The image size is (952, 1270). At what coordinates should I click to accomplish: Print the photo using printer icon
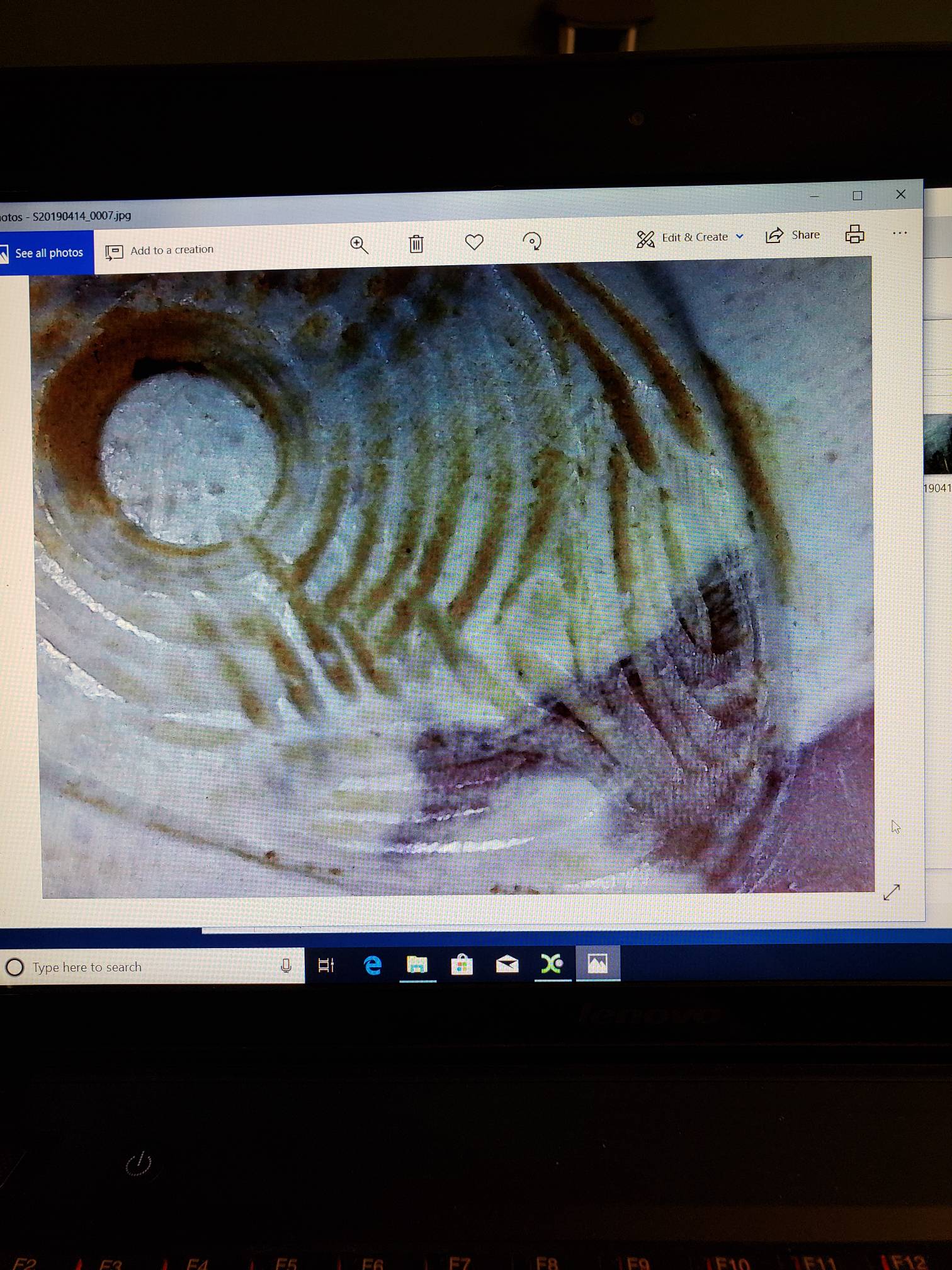854,234
